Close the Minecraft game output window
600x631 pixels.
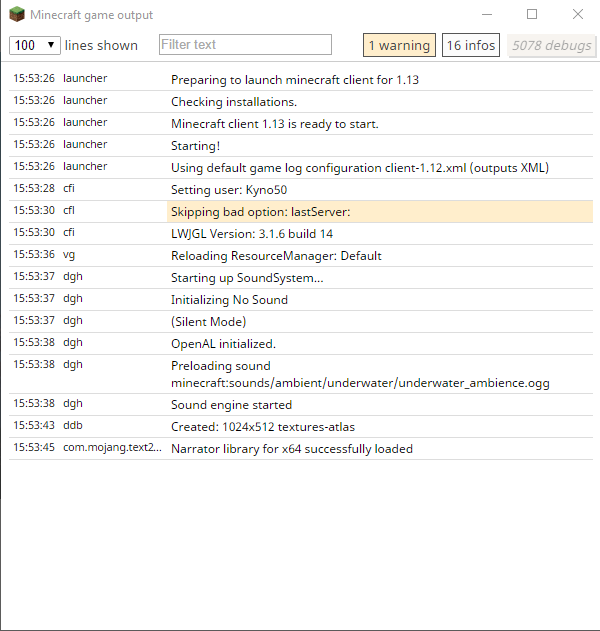(578, 15)
